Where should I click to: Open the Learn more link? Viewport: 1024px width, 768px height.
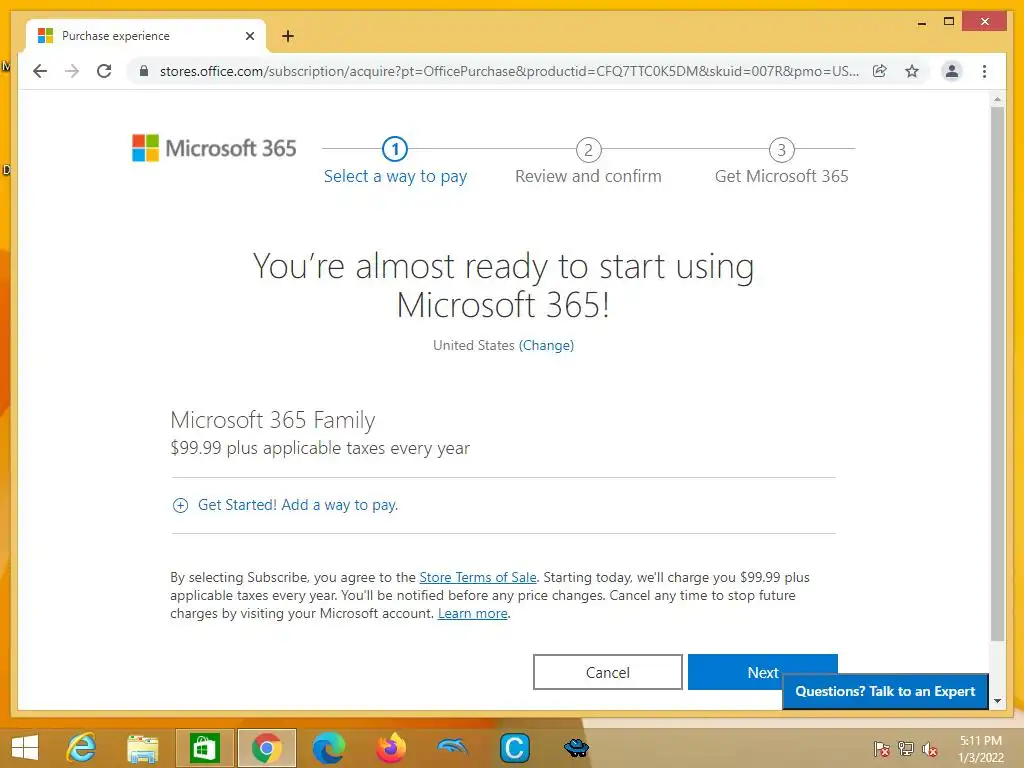click(472, 614)
